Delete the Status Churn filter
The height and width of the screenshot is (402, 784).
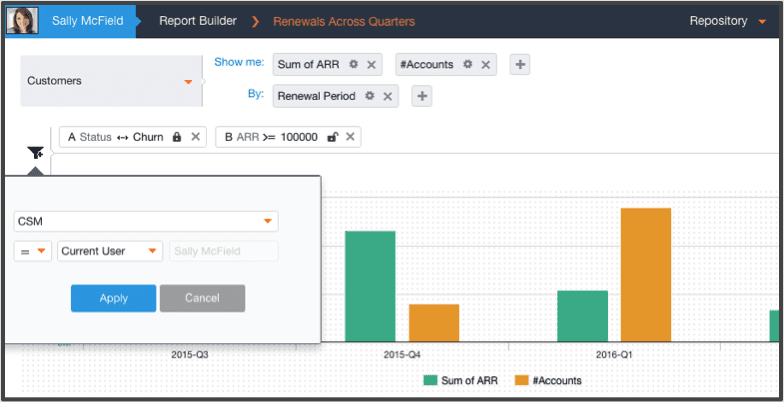(196, 137)
